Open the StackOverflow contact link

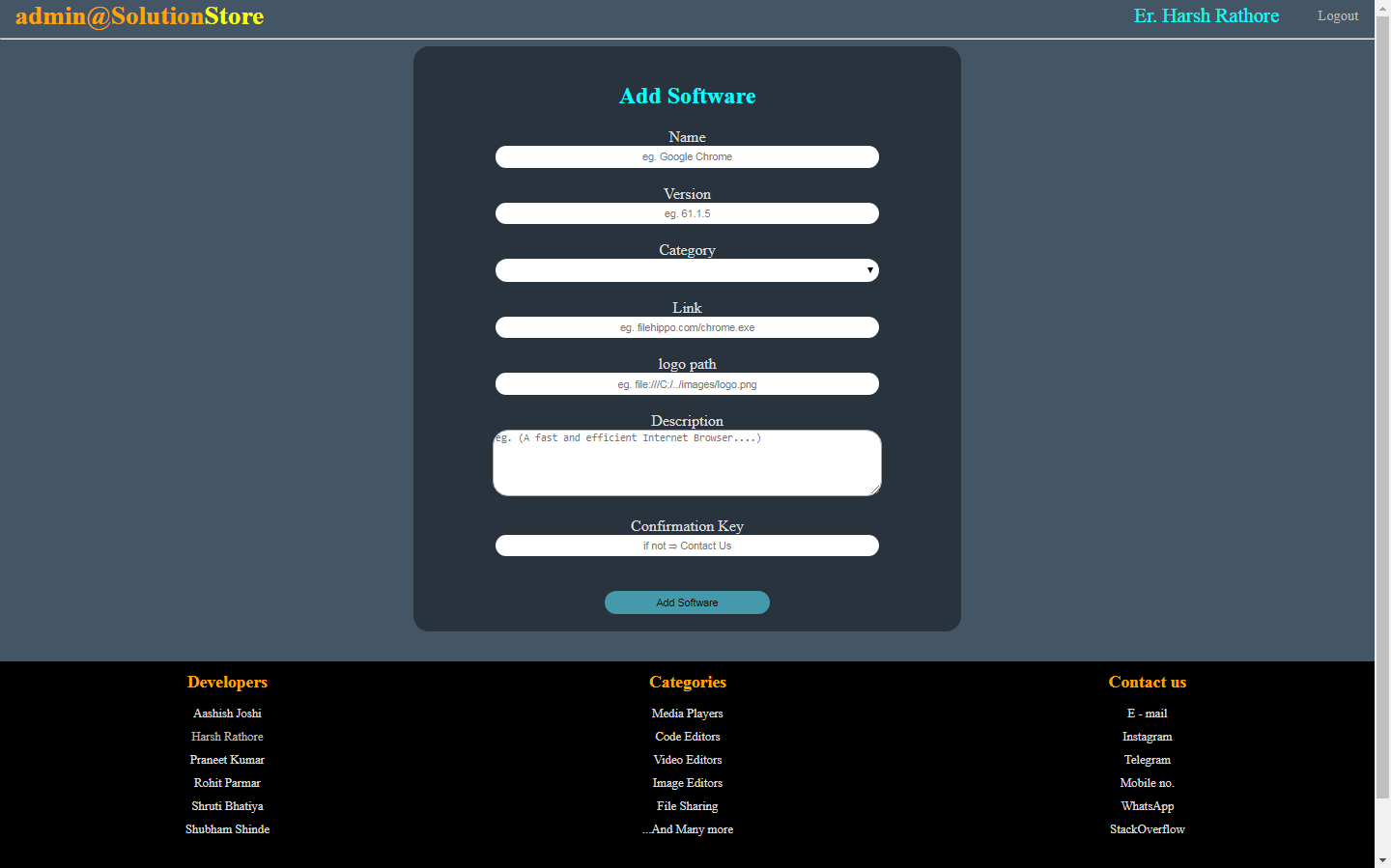(1147, 829)
